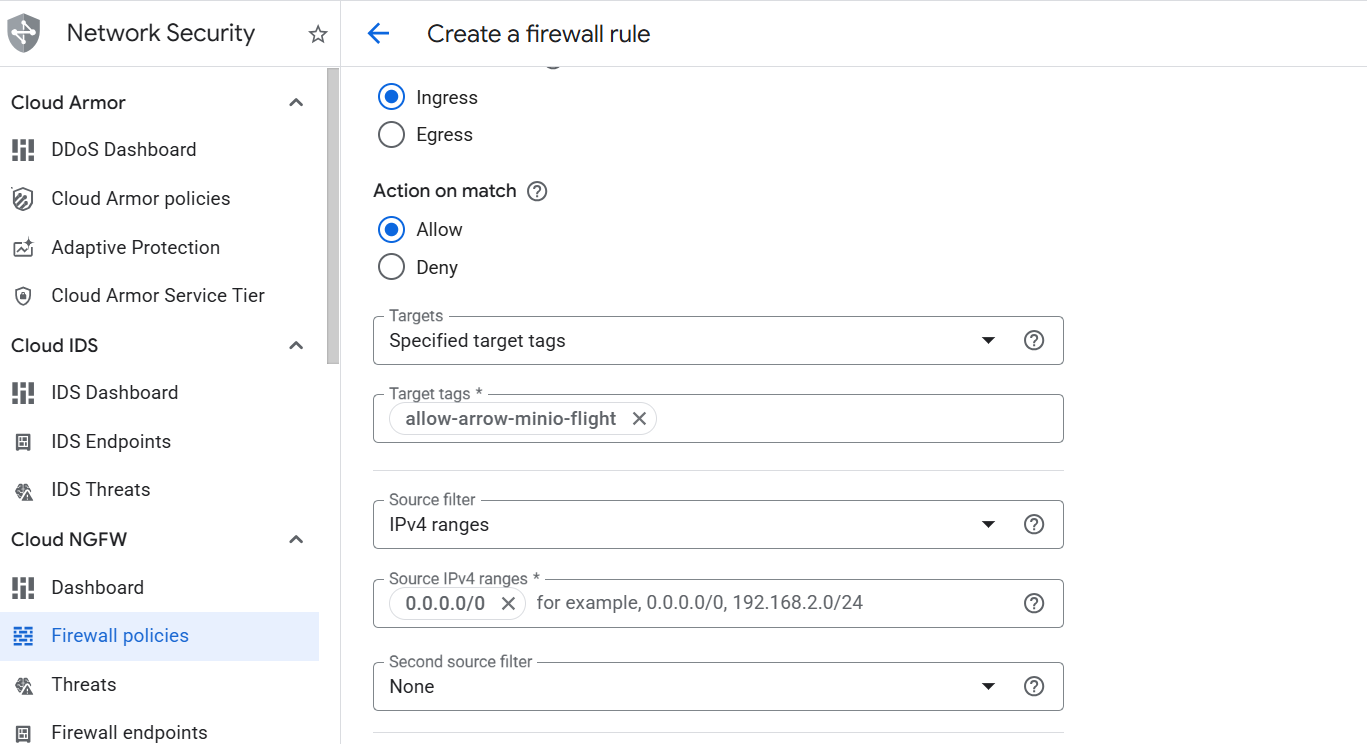1367x744 pixels.
Task: Open the Targets dropdown
Action: pos(988,340)
